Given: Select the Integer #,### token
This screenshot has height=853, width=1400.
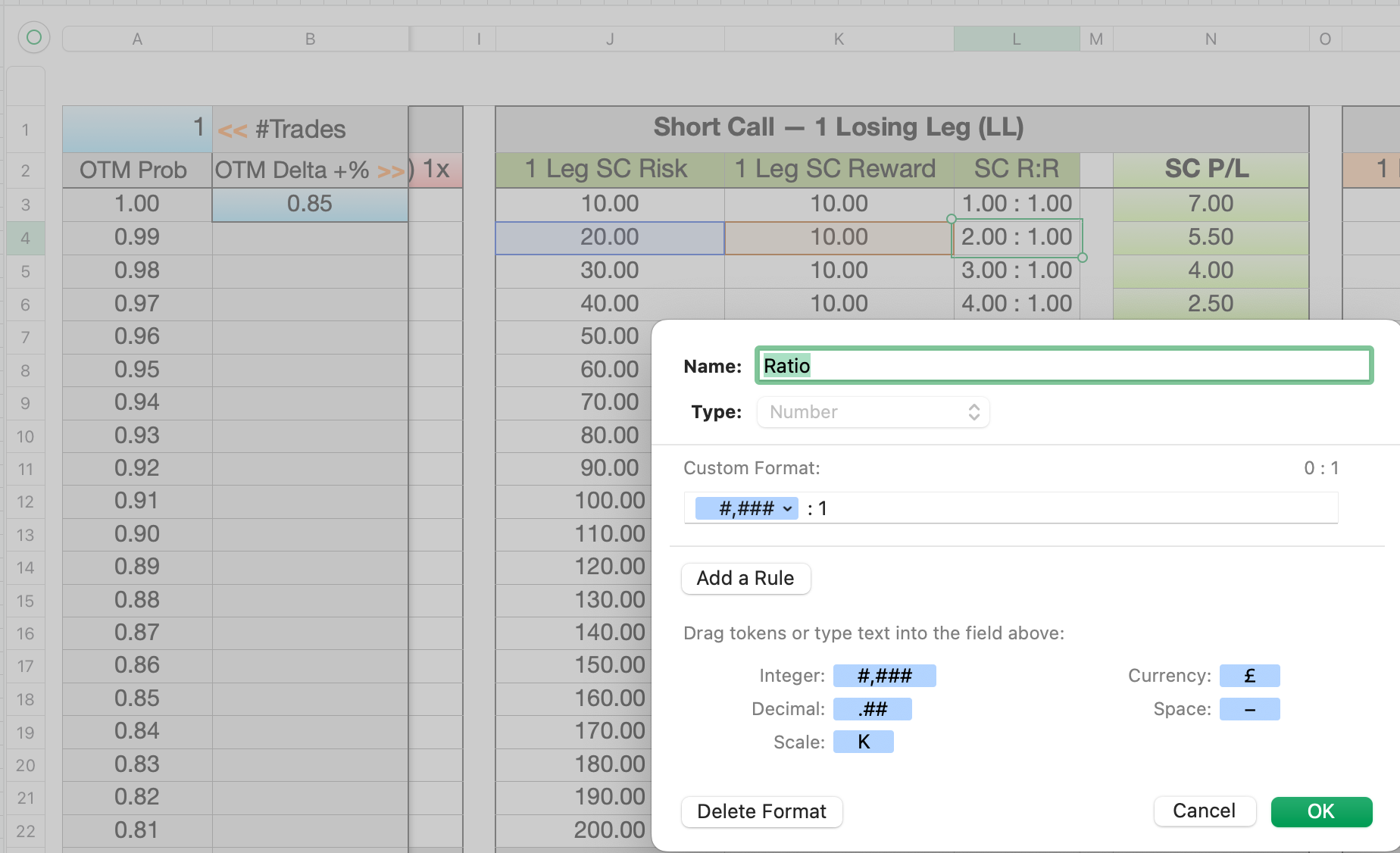Looking at the screenshot, I should tap(885, 676).
